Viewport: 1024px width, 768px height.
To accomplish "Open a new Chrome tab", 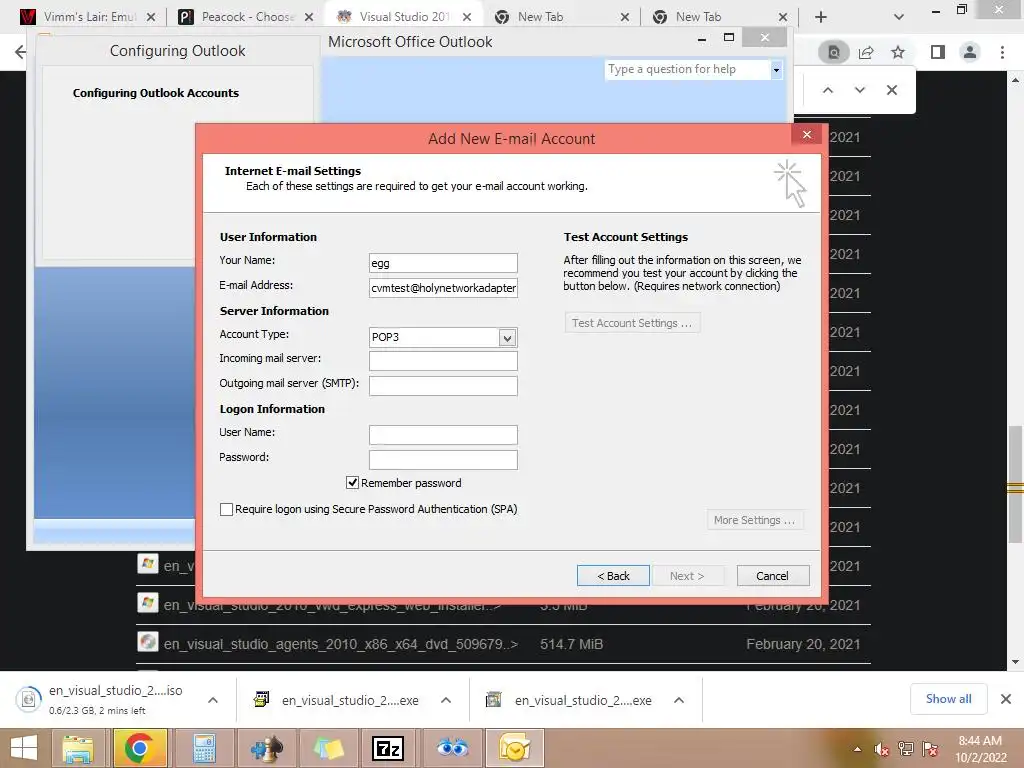I will coord(821,17).
